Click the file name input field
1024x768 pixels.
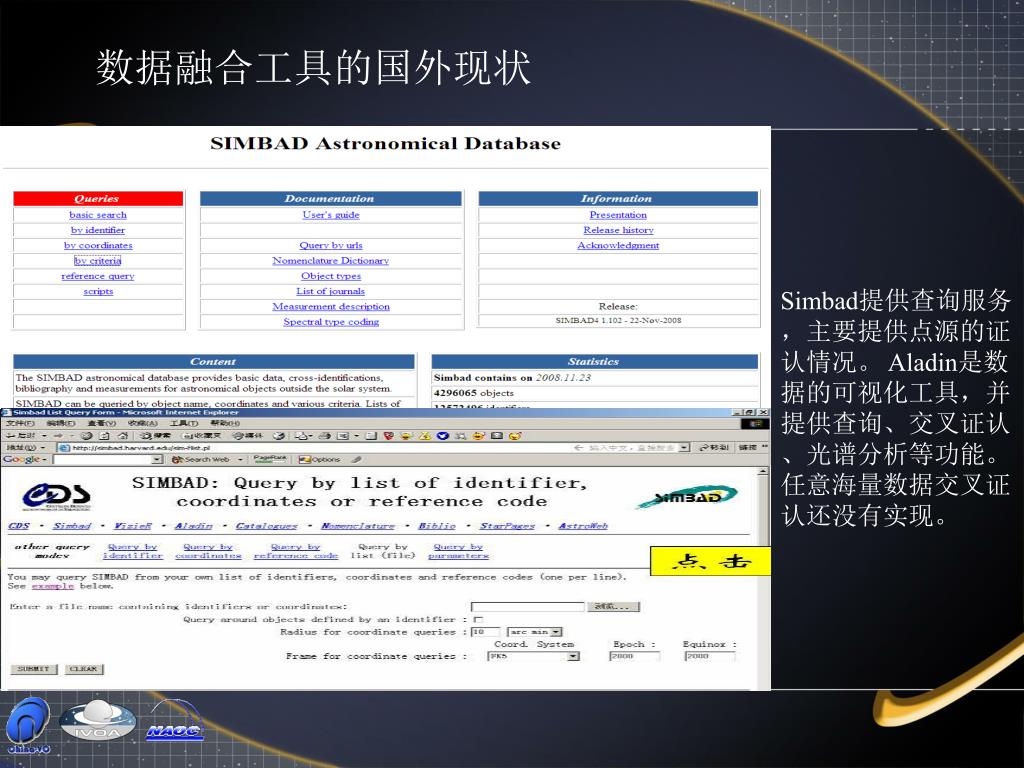[528, 607]
